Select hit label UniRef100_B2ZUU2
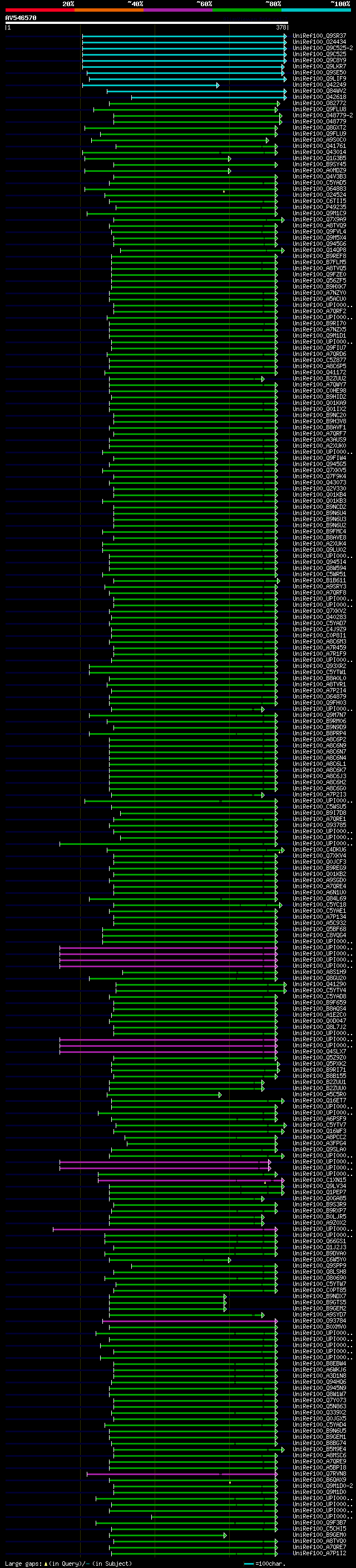This screenshot has width=356, height=1568. pos(319,379)
